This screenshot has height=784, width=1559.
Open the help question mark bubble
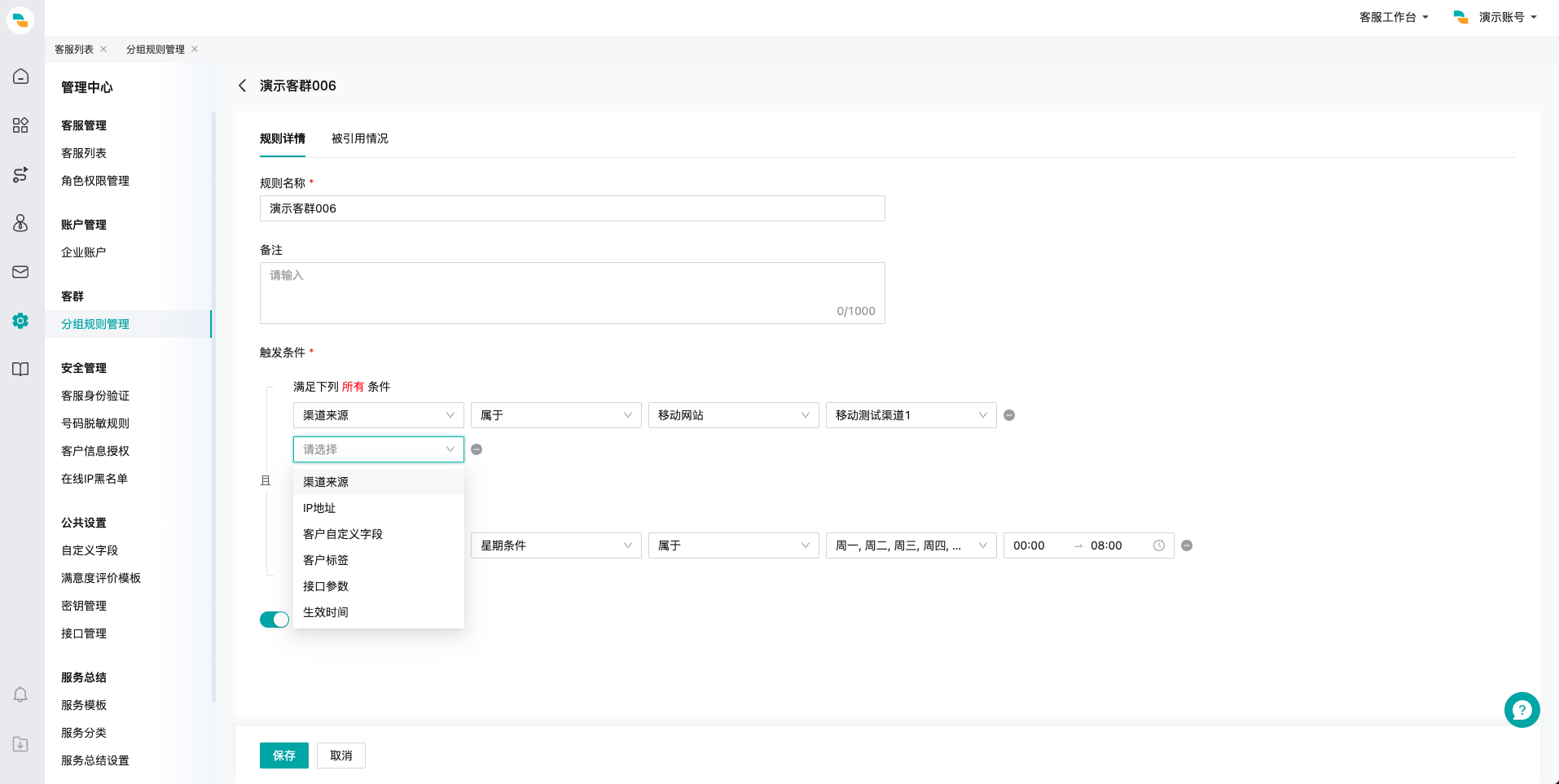(1522, 710)
